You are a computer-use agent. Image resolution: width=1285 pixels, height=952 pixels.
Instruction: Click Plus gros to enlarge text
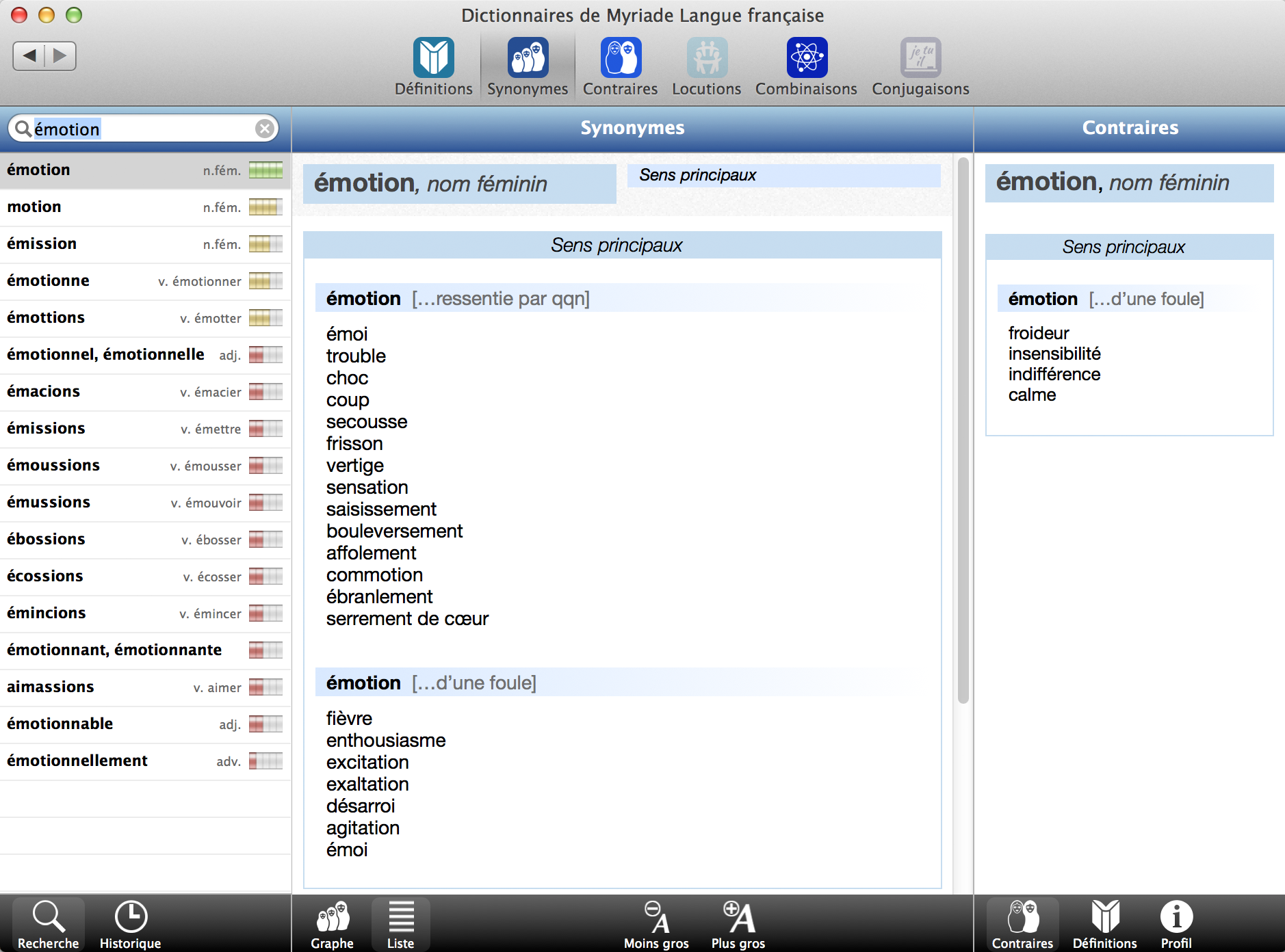[738, 924]
